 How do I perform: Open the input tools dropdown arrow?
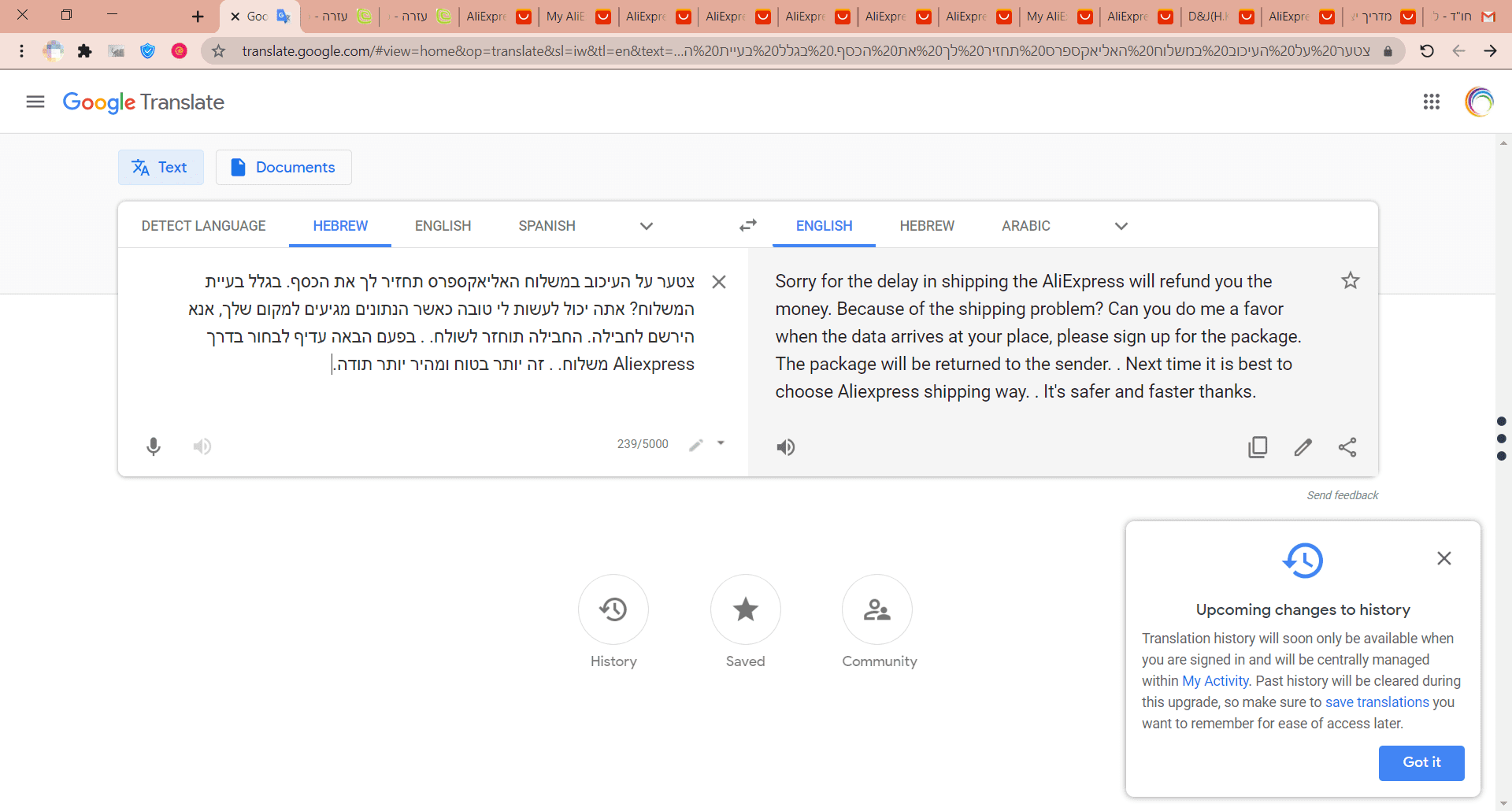point(721,443)
